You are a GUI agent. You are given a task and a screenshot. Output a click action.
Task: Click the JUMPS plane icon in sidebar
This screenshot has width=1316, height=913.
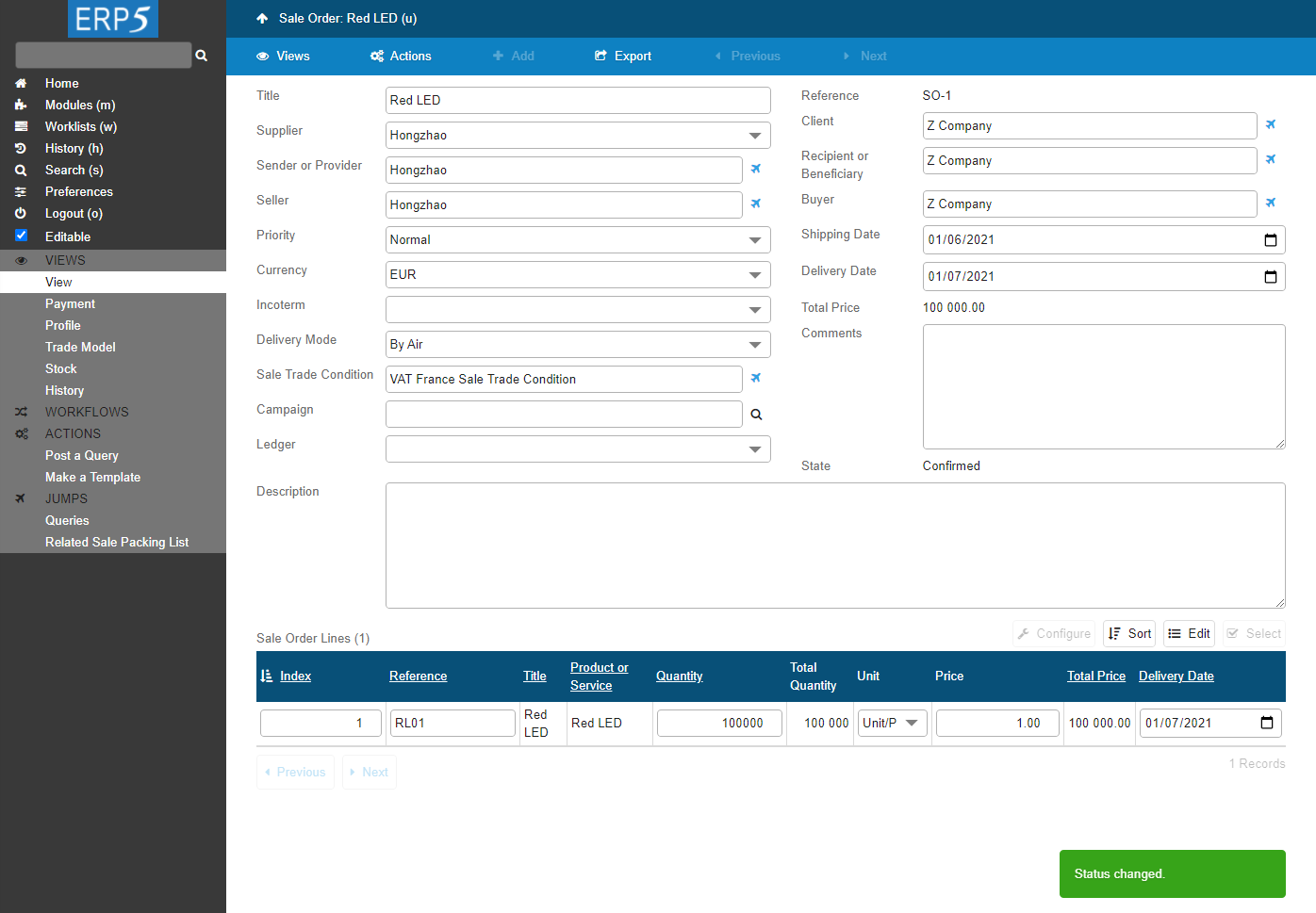click(x=21, y=498)
